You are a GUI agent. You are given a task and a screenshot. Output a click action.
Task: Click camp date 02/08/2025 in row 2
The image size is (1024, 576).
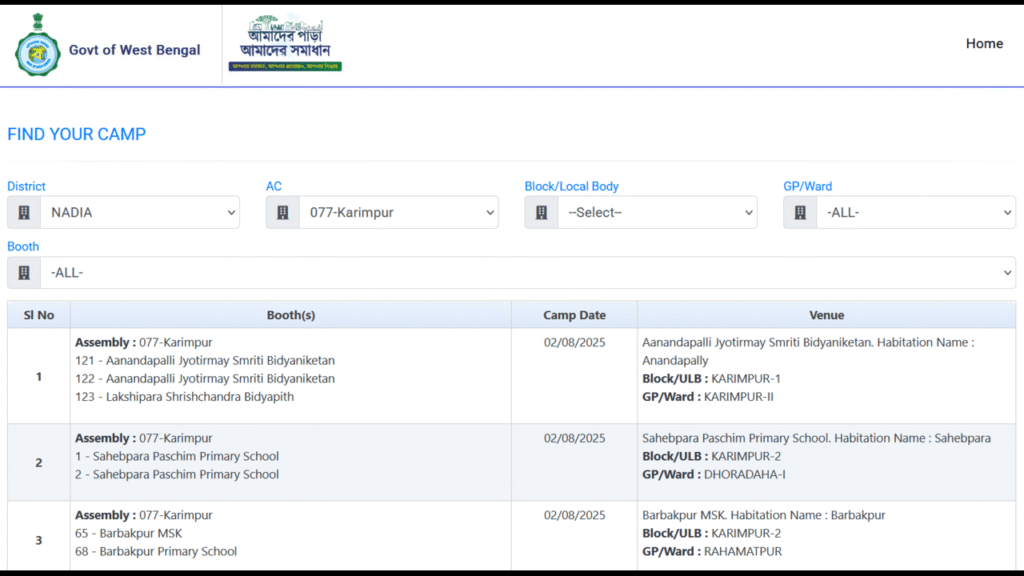(575, 438)
